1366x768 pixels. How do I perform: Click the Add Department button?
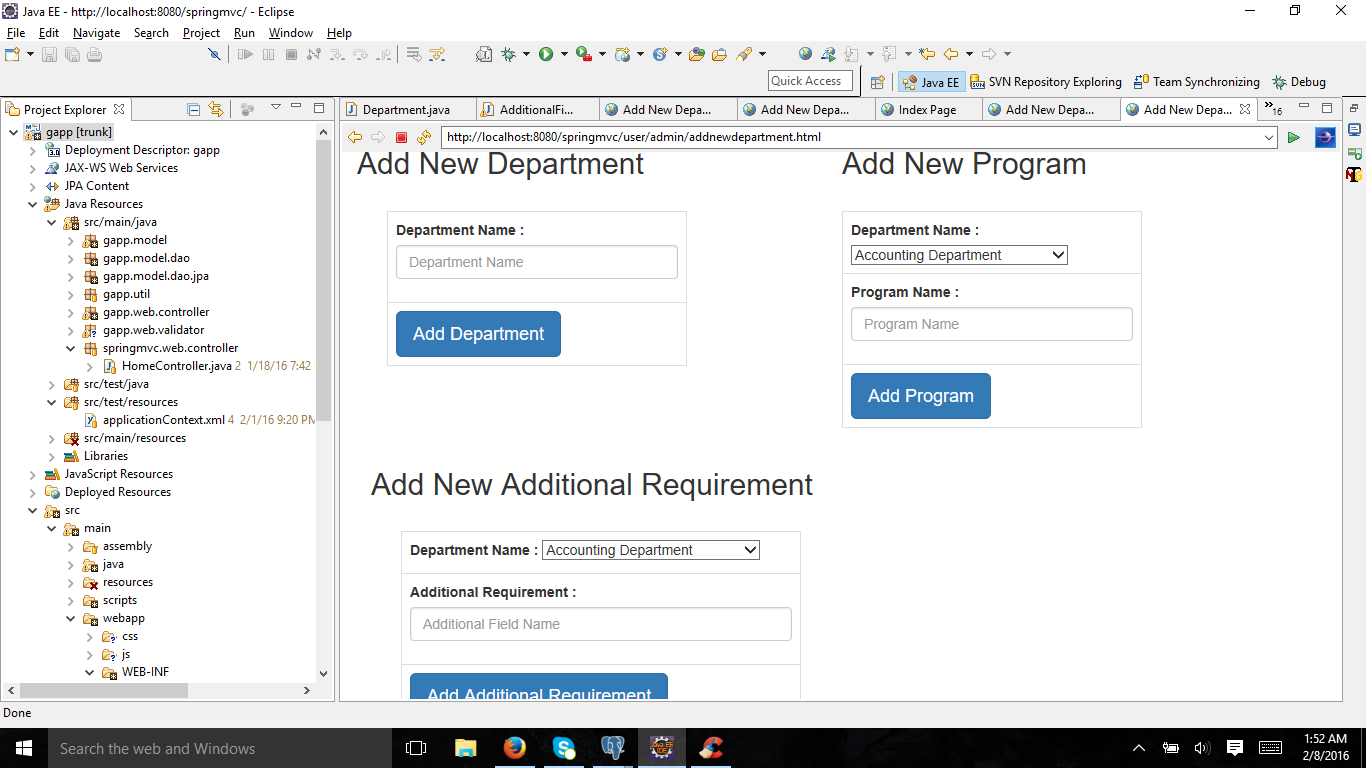click(x=478, y=334)
